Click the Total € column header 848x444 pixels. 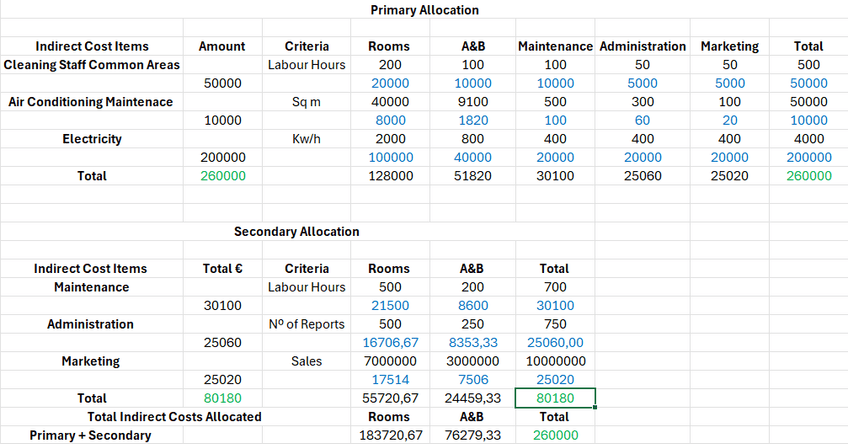coord(221,268)
